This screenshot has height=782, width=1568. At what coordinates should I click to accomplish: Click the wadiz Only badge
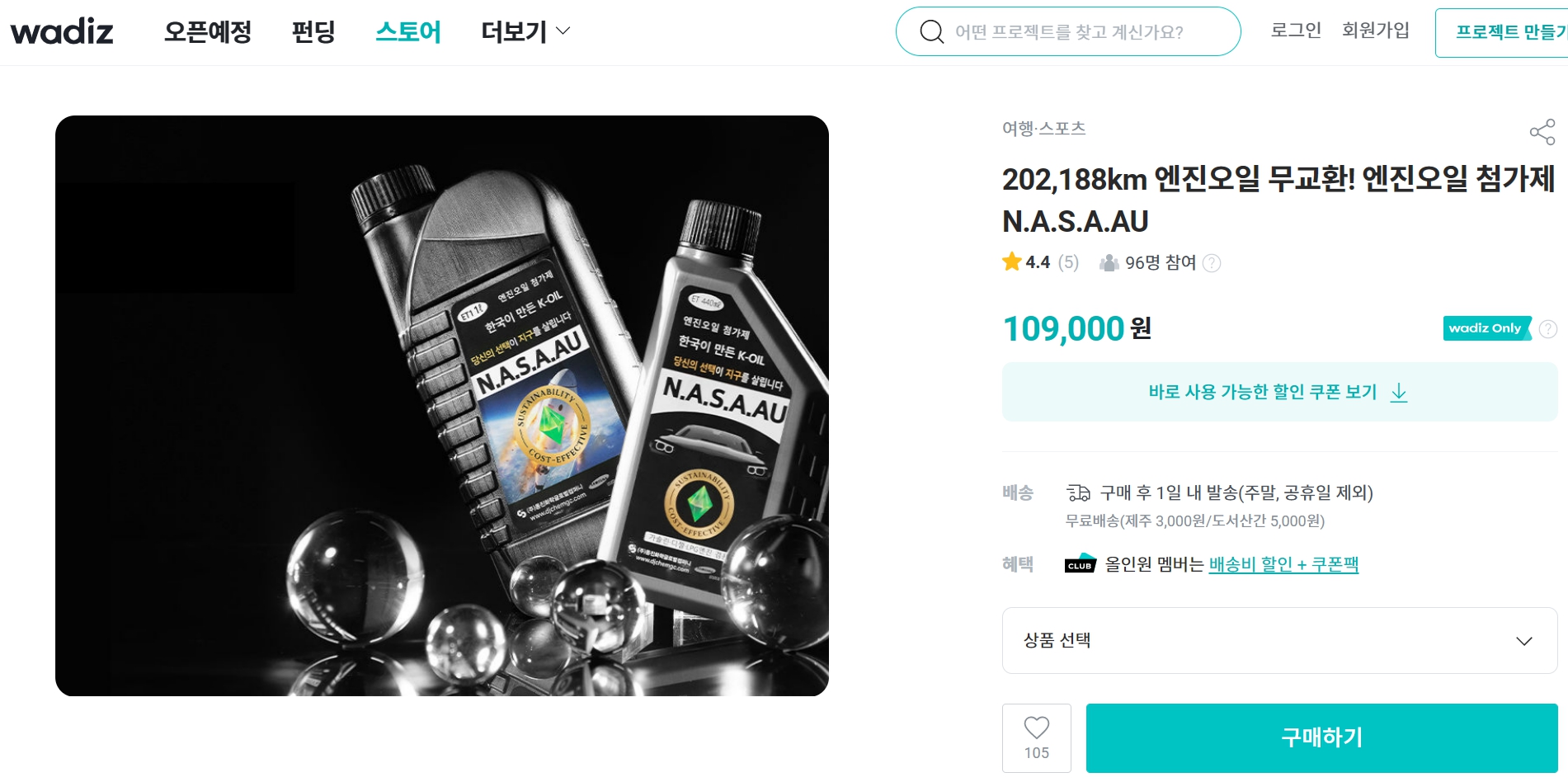(x=1486, y=328)
